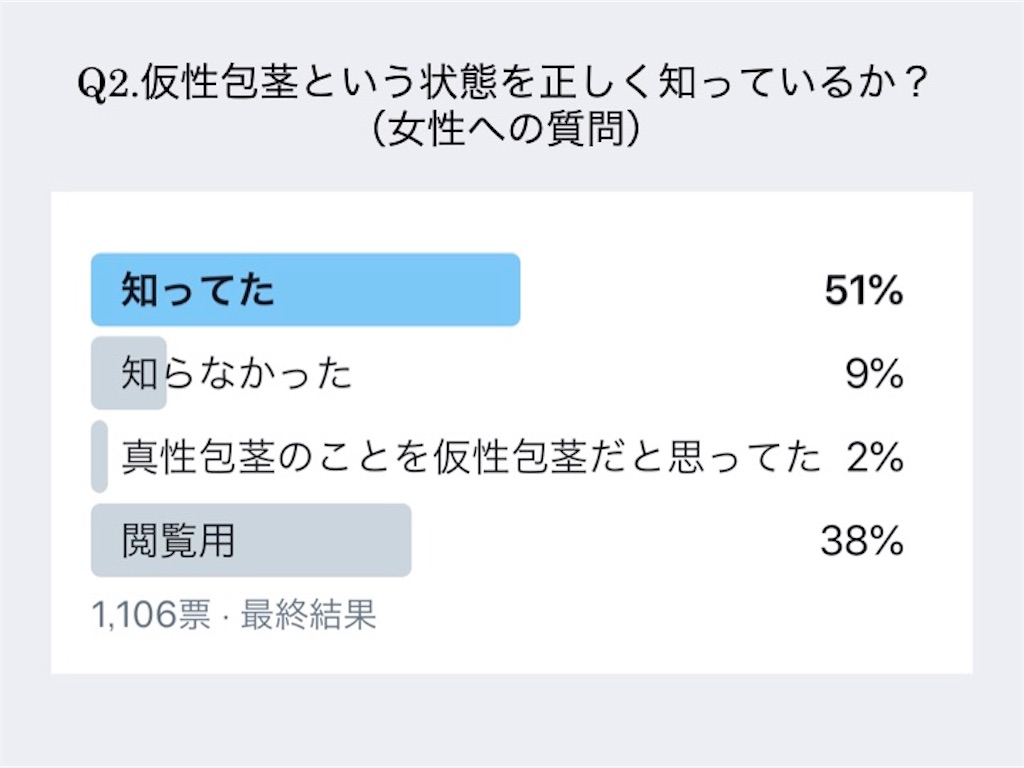
Task: Click the gray 閲覧用 result bar
Action: tap(251, 540)
